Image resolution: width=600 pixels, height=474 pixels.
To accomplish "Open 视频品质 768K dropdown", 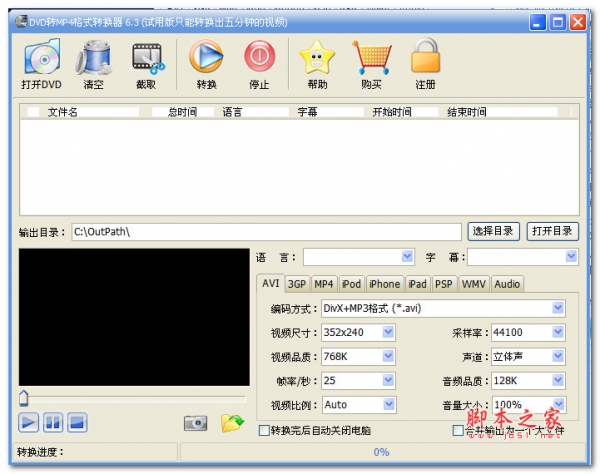I will (388, 356).
